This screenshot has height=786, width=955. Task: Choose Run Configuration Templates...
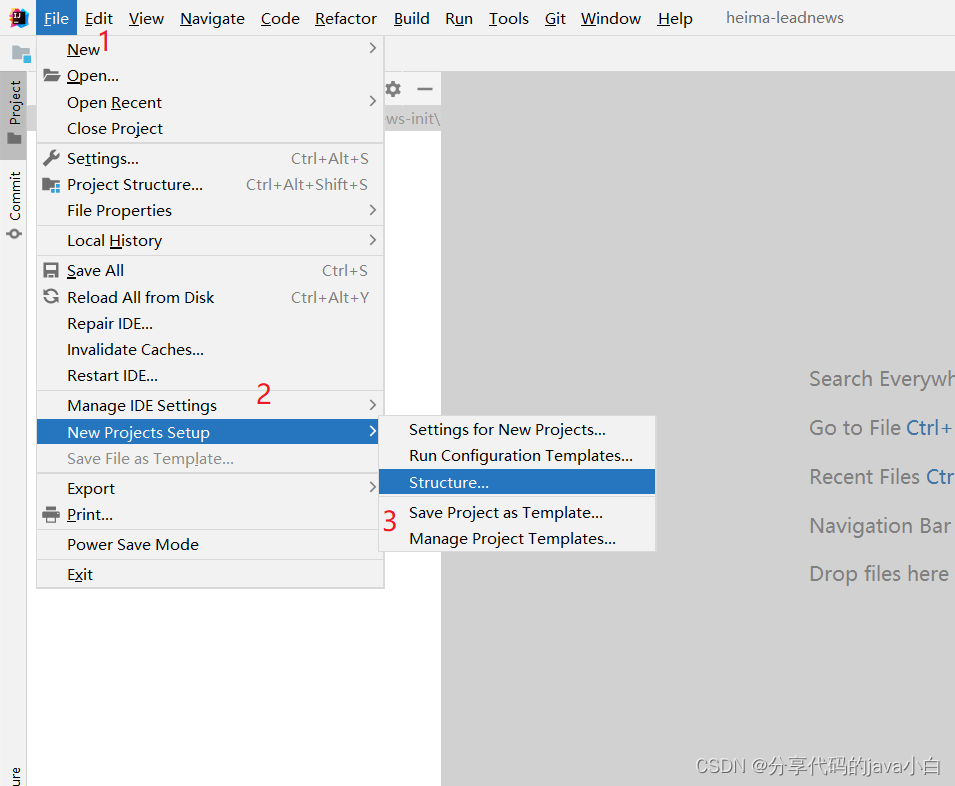(517, 456)
